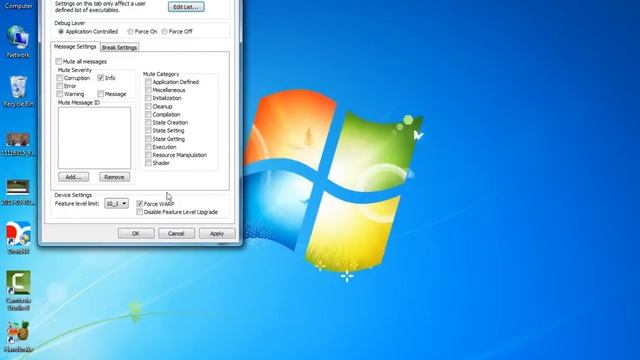Switch to the Break Settings tab
This screenshot has width=640, height=360.
[119, 47]
